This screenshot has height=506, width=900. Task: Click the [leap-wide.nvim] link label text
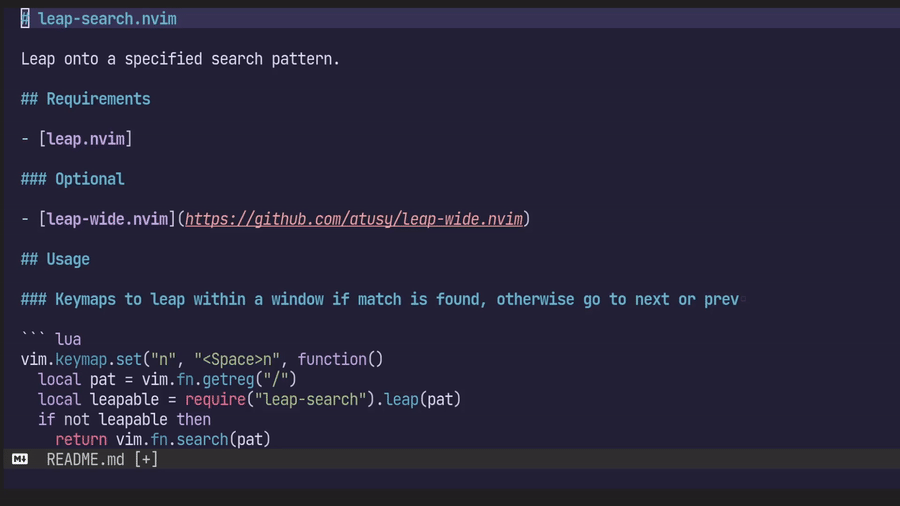click(x=107, y=219)
